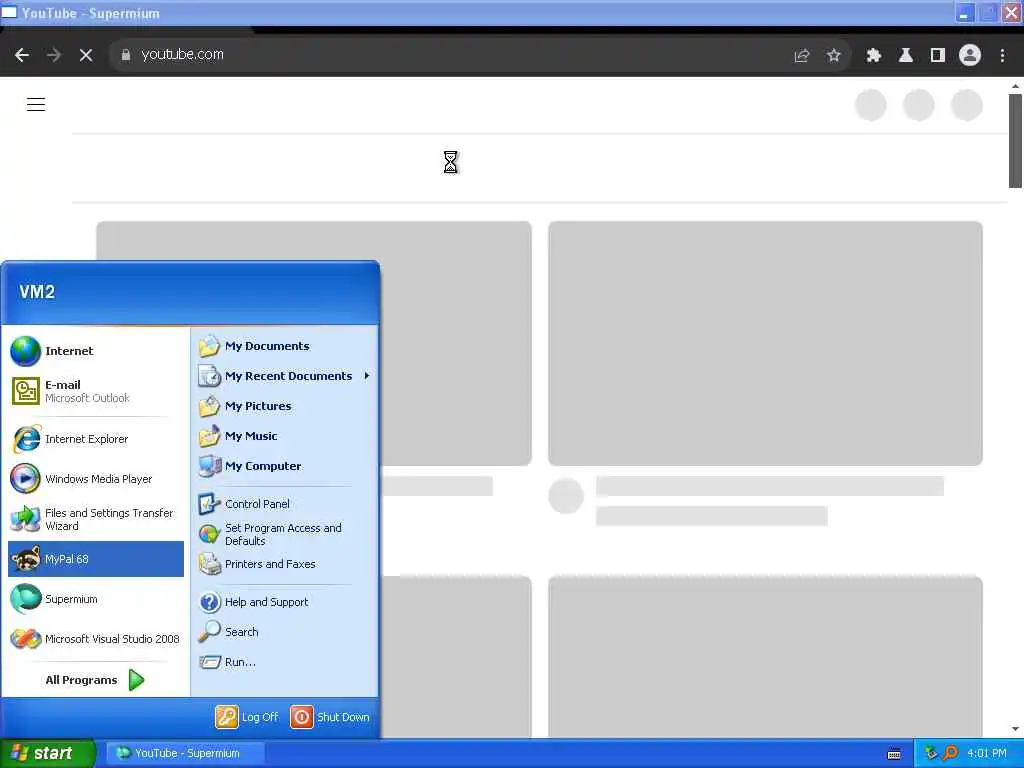The image size is (1024, 768).
Task: Open the profile avatar icon
Action: 970,56
